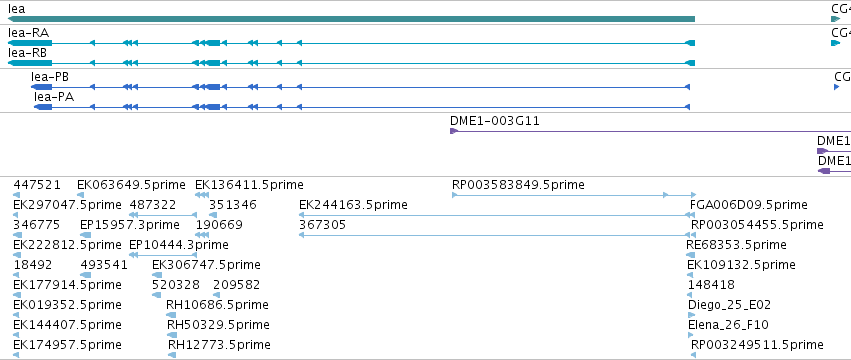Select the long teal lea gene bar
851x360 pixels.
[351, 20]
